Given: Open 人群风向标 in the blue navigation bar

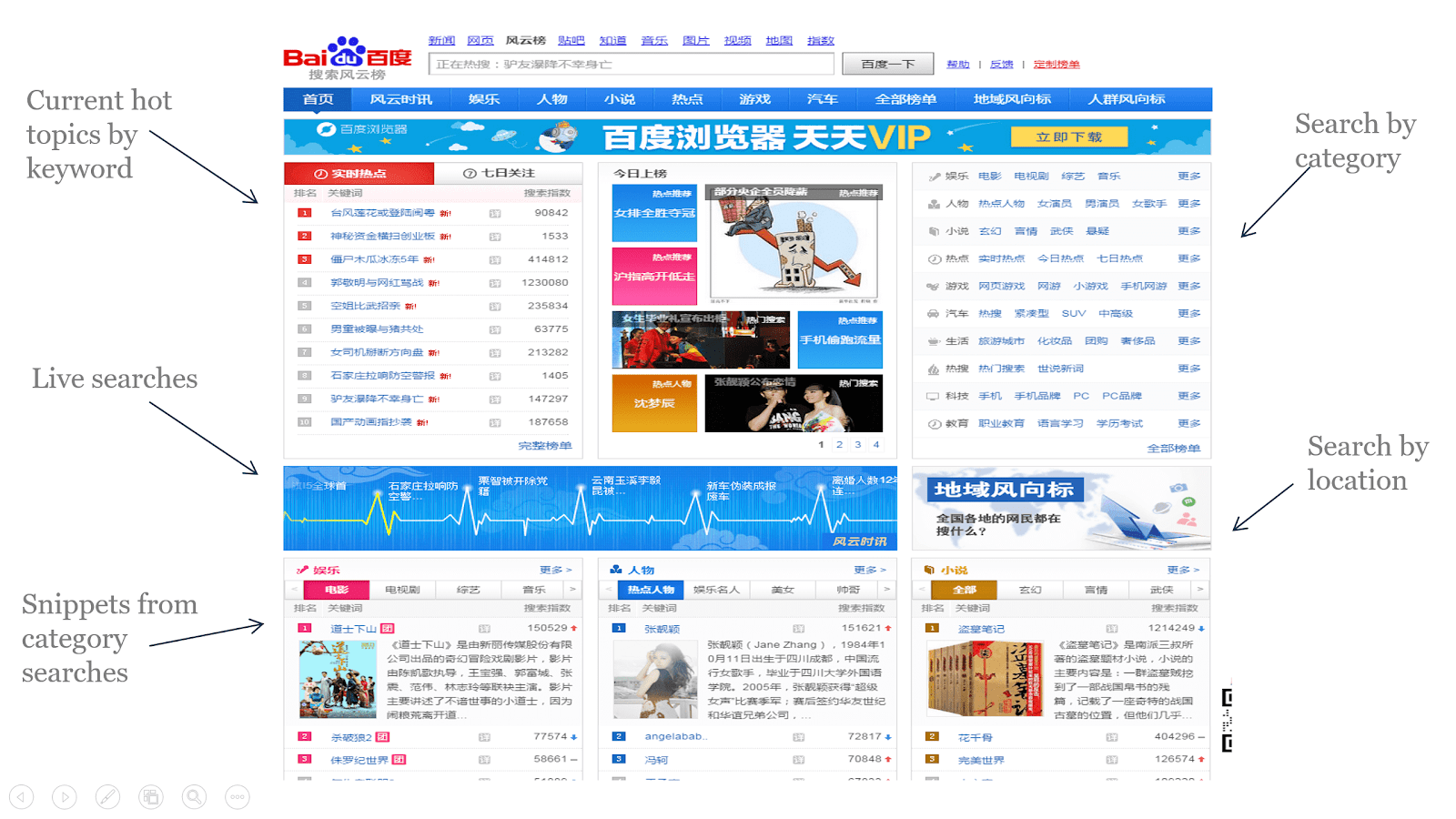Looking at the screenshot, I should (1127, 99).
